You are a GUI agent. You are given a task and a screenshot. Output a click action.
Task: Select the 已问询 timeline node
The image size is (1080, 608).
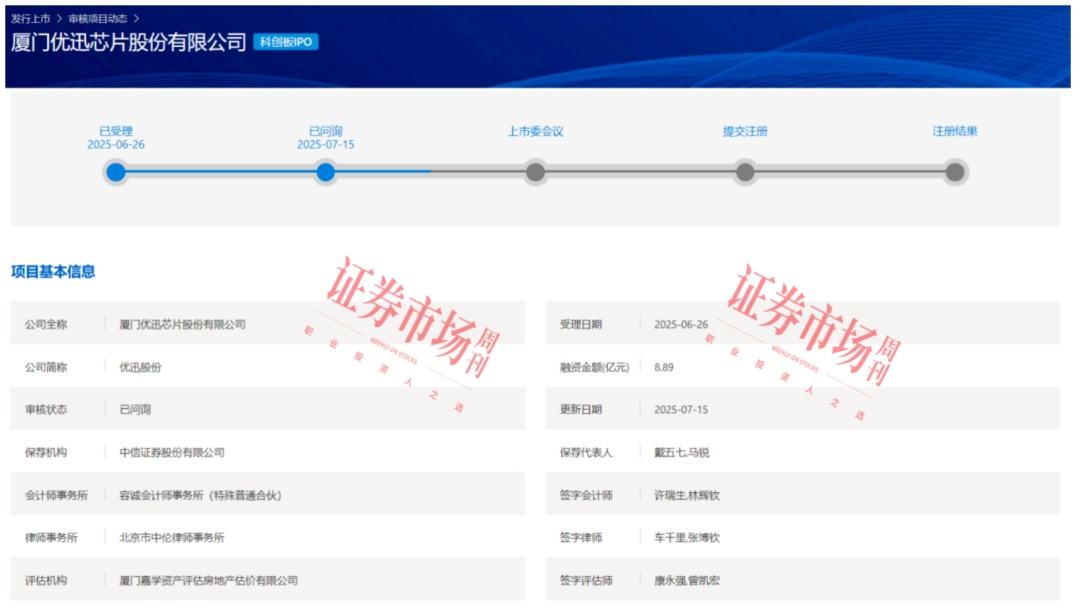click(326, 172)
